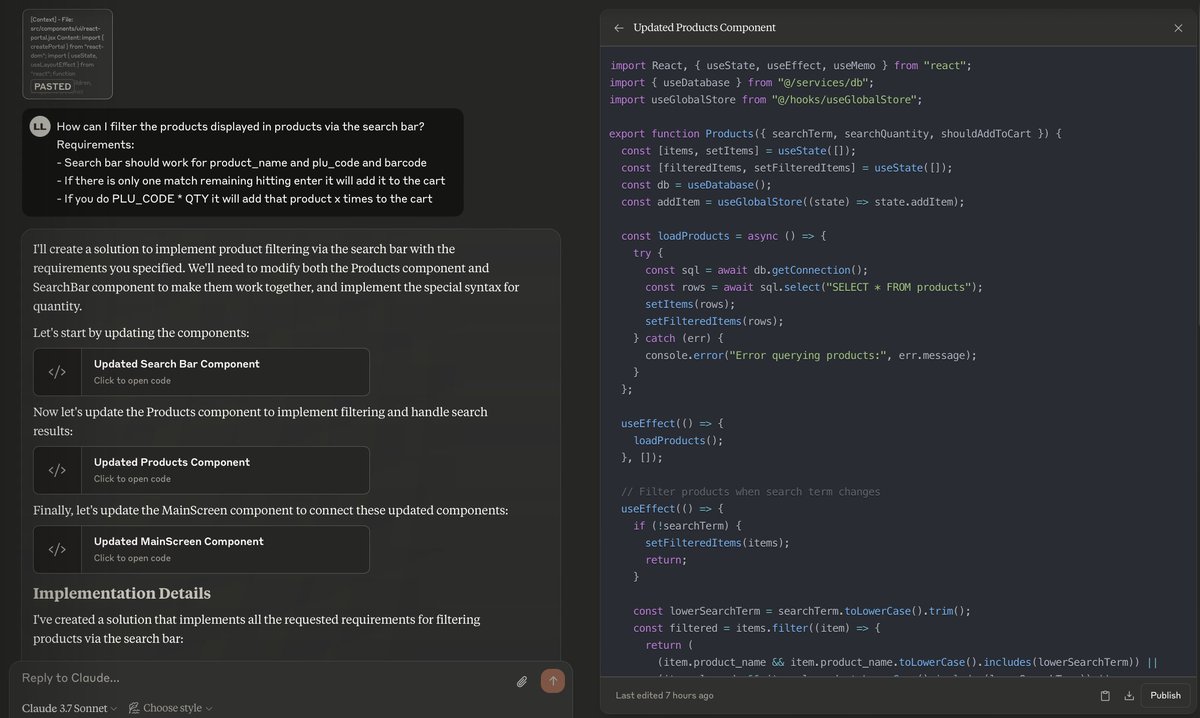Click the code icon on Products Component card

[x=57, y=470]
